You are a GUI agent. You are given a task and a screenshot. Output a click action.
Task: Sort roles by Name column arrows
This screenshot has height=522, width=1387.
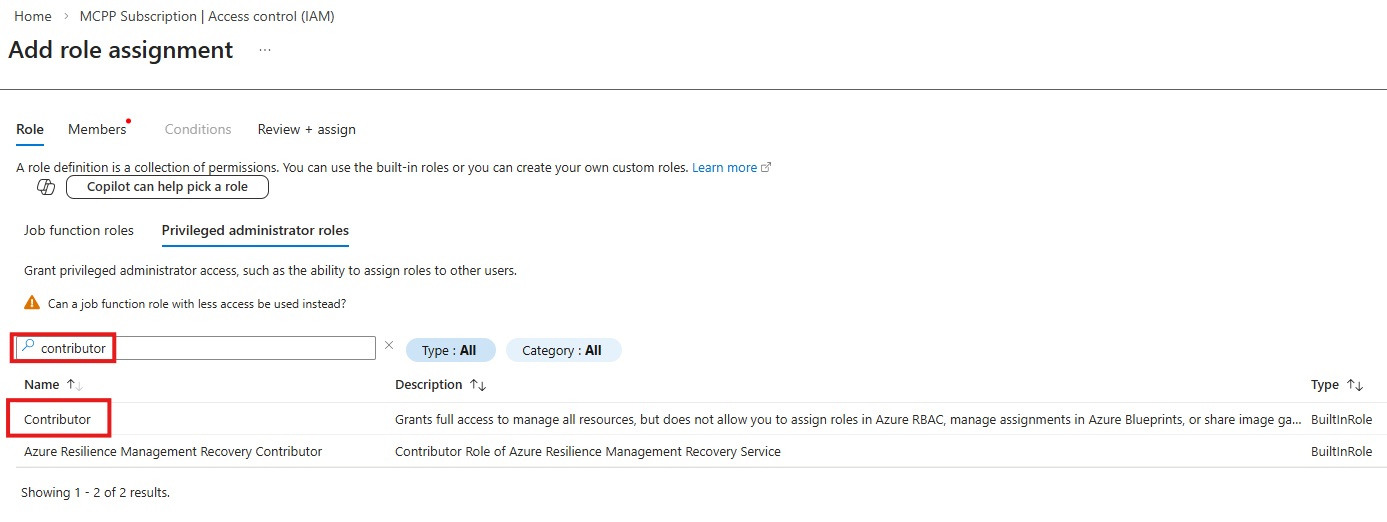[x=74, y=385]
